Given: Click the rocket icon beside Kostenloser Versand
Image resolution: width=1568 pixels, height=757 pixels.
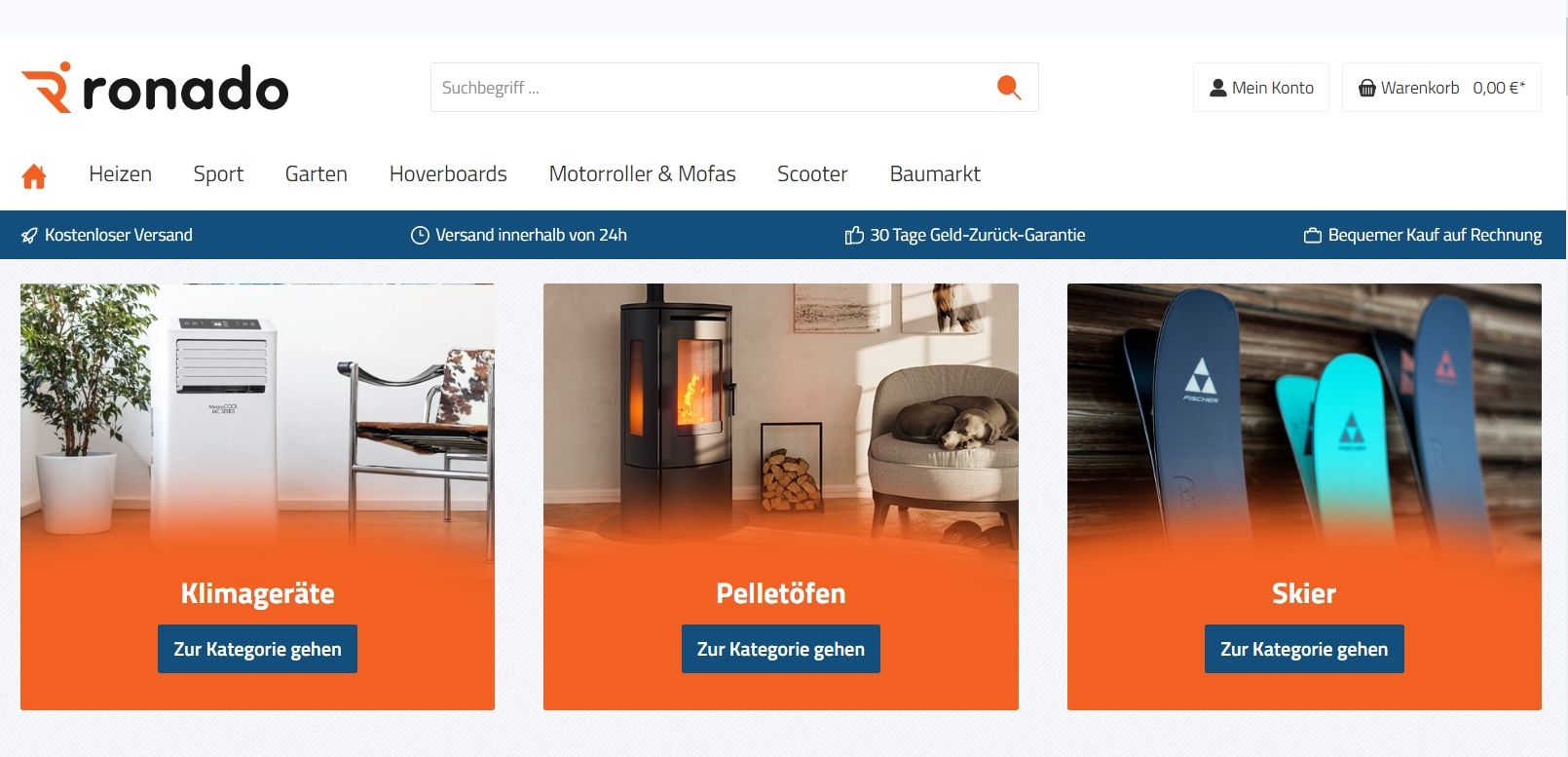Looking at the screenshot, I should point(29,236).
